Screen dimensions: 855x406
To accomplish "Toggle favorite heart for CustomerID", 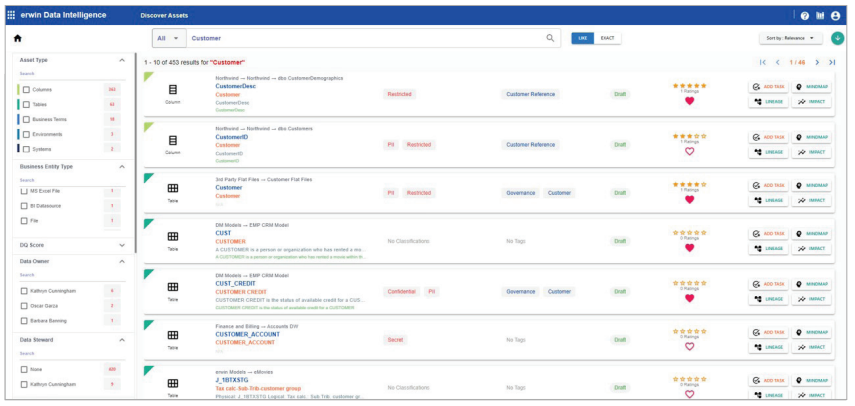I will [689, 151].
